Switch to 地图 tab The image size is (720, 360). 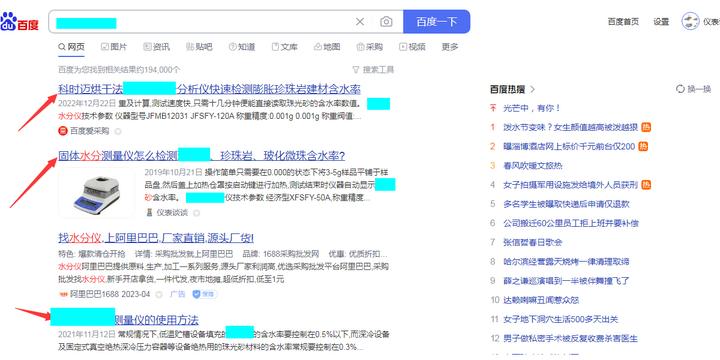pos(327,47)
